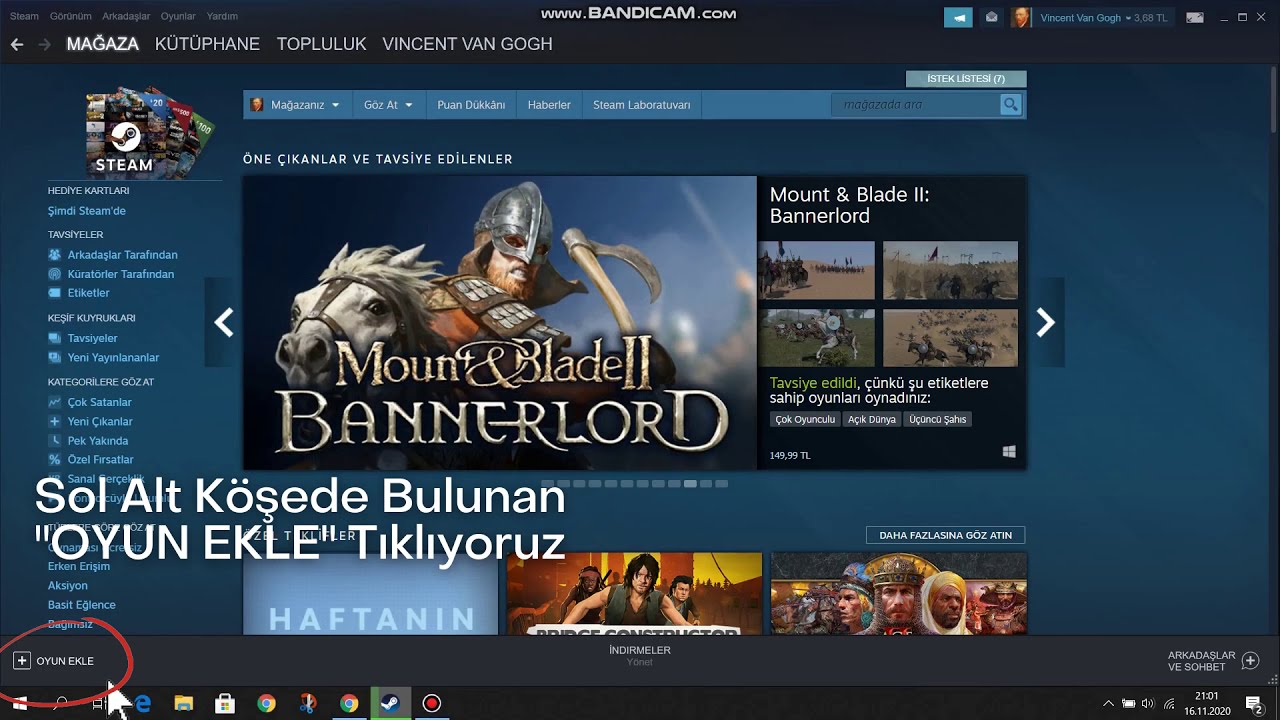1280x720 pixels.
Task: Open the inbox mail icon near the profile
Action: click(x=991, y=16)
